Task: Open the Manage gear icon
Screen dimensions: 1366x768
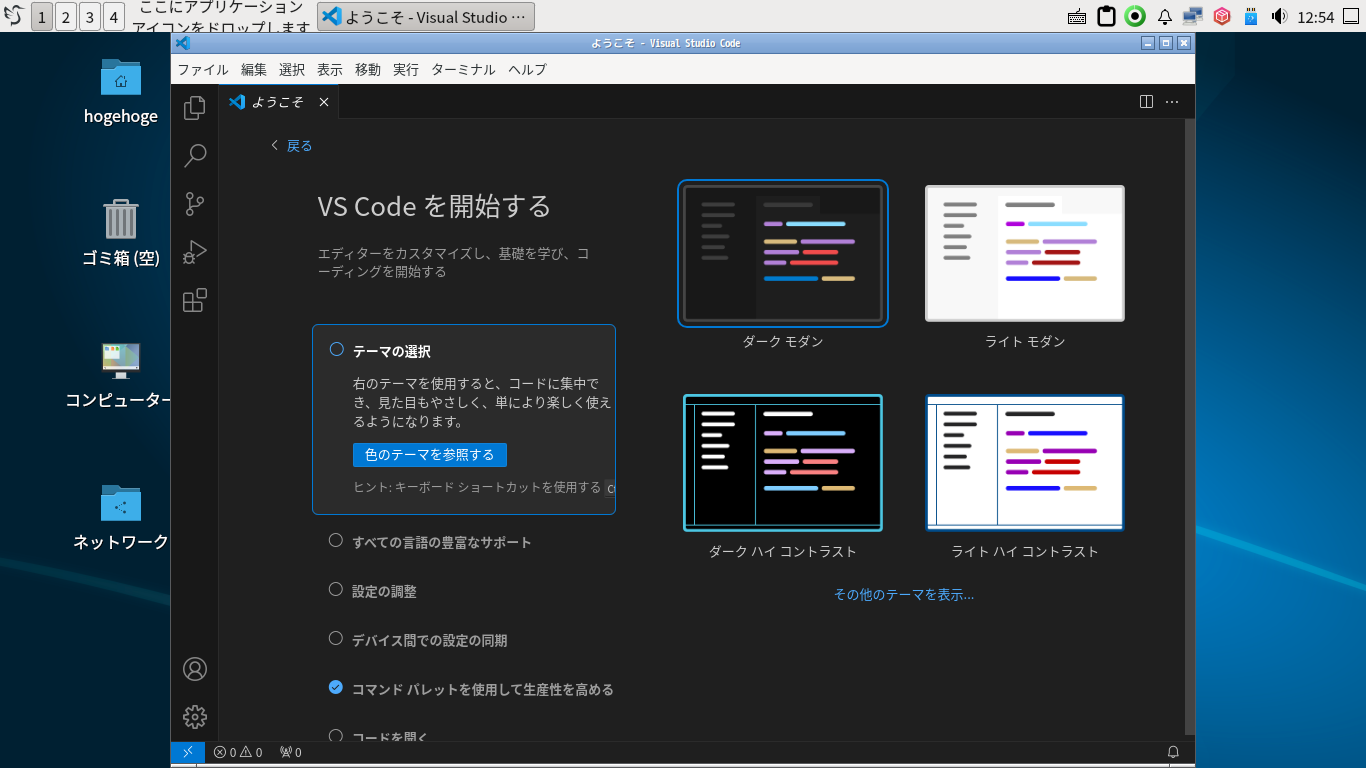Action: coord(195,717)
